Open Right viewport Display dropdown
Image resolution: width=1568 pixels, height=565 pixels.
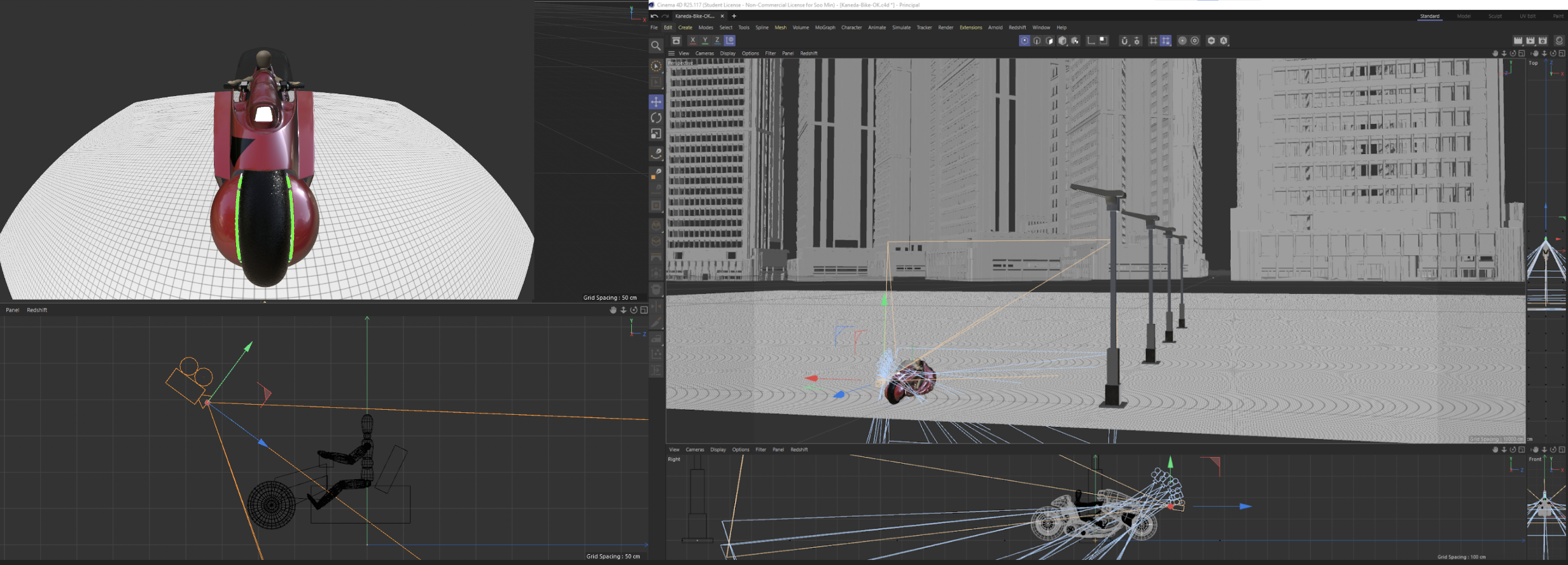718,450
